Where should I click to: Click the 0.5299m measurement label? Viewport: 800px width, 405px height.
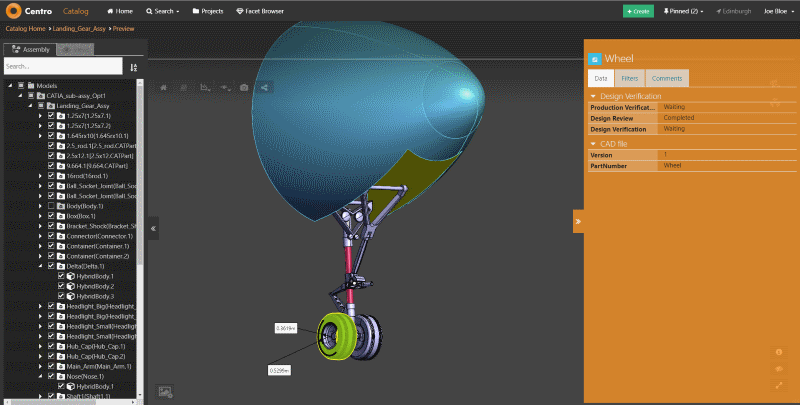[280, 370]
